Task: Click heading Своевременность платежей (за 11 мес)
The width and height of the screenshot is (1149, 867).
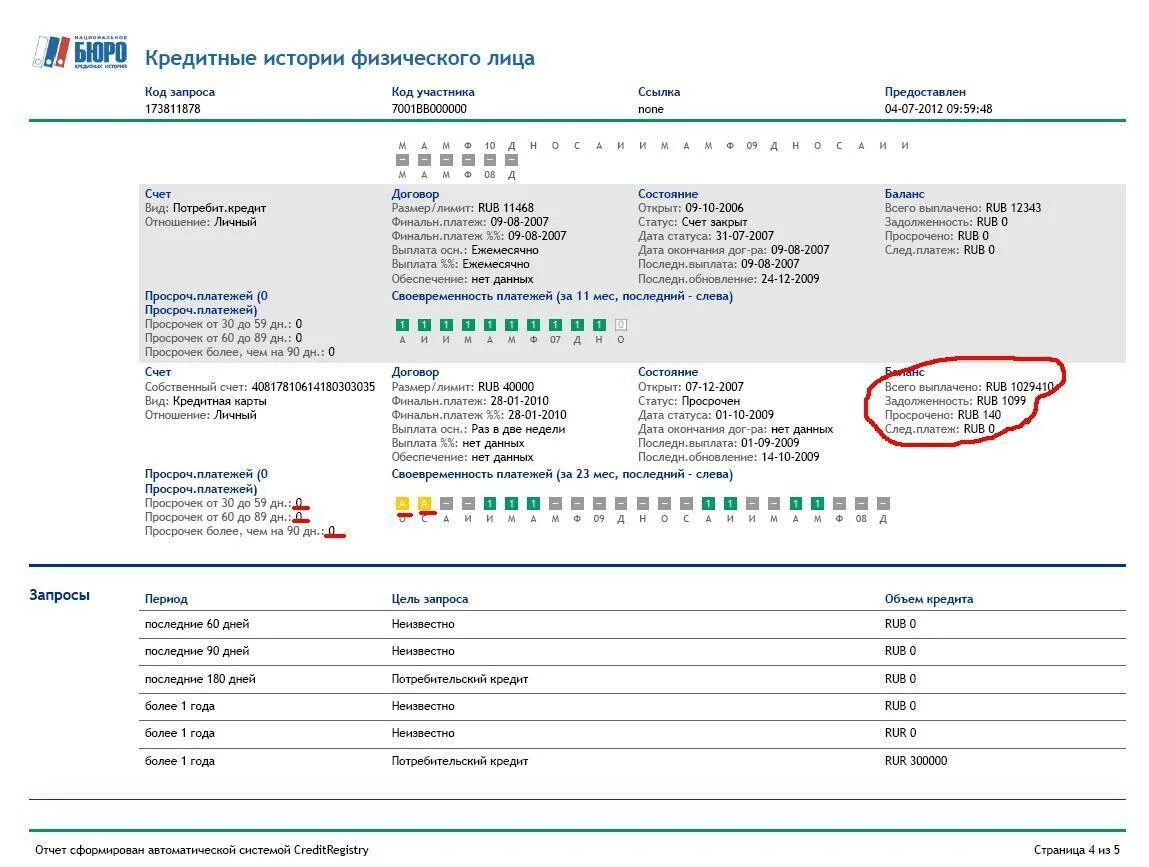Action: [x=561, y=296]
